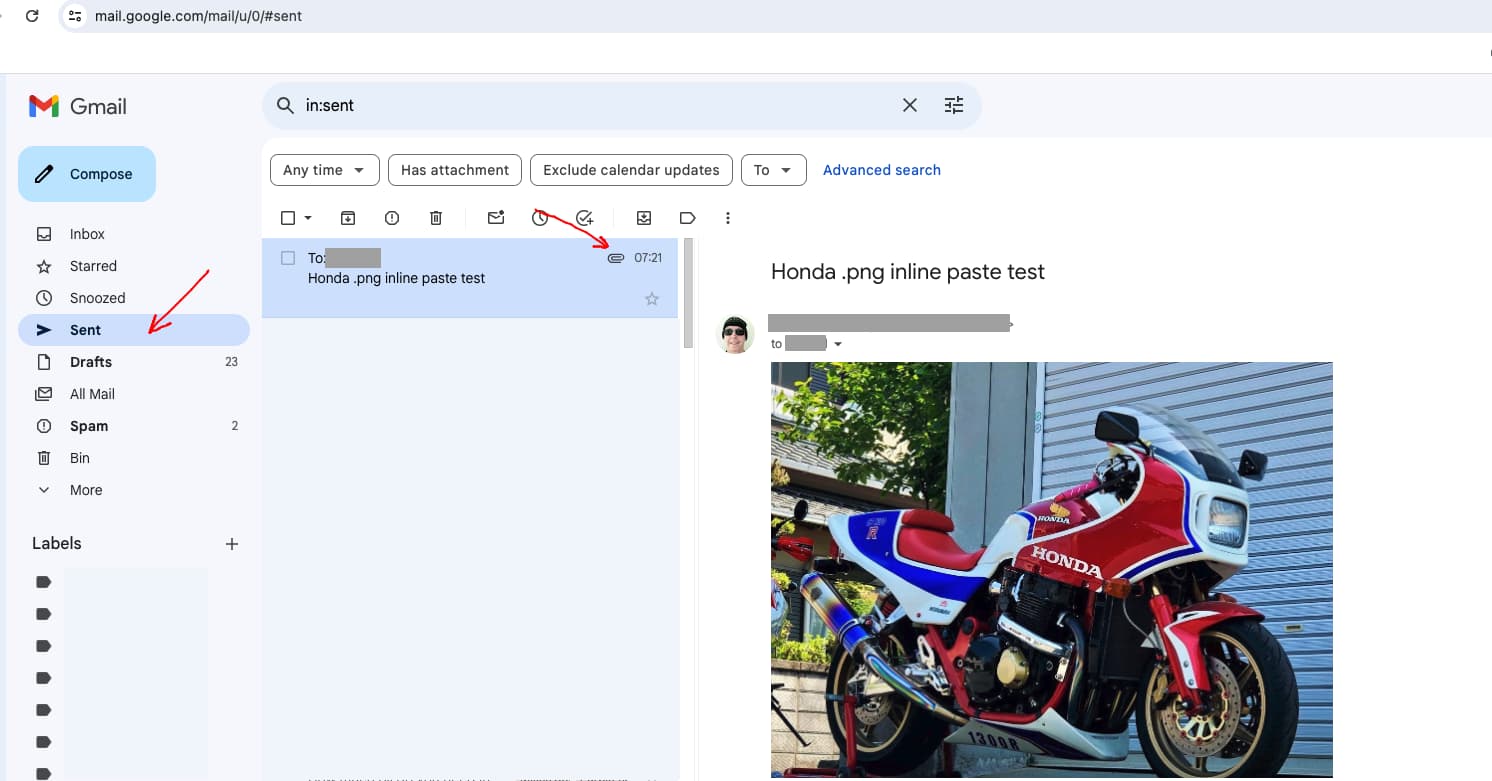The width and height of the screenshot is (1492, 781).
Task: Click the clock icon beside Snoozed
Action: pos(44,298)
